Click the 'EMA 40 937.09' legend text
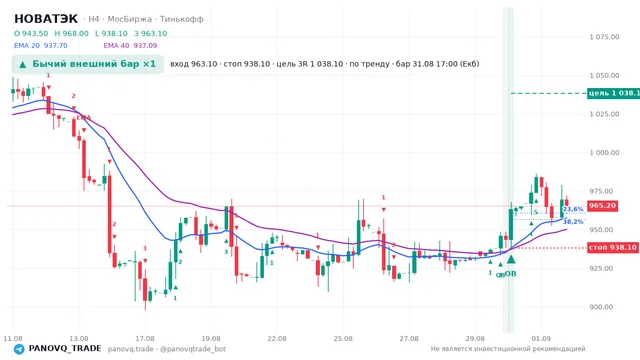 (x=130, y=46)
